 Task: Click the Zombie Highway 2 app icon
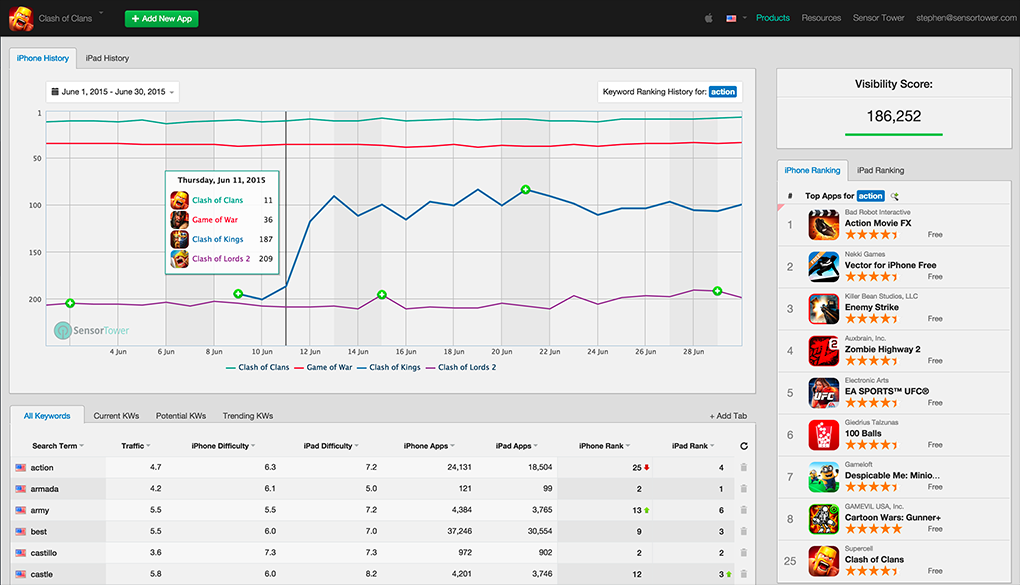tap(824, 352)
